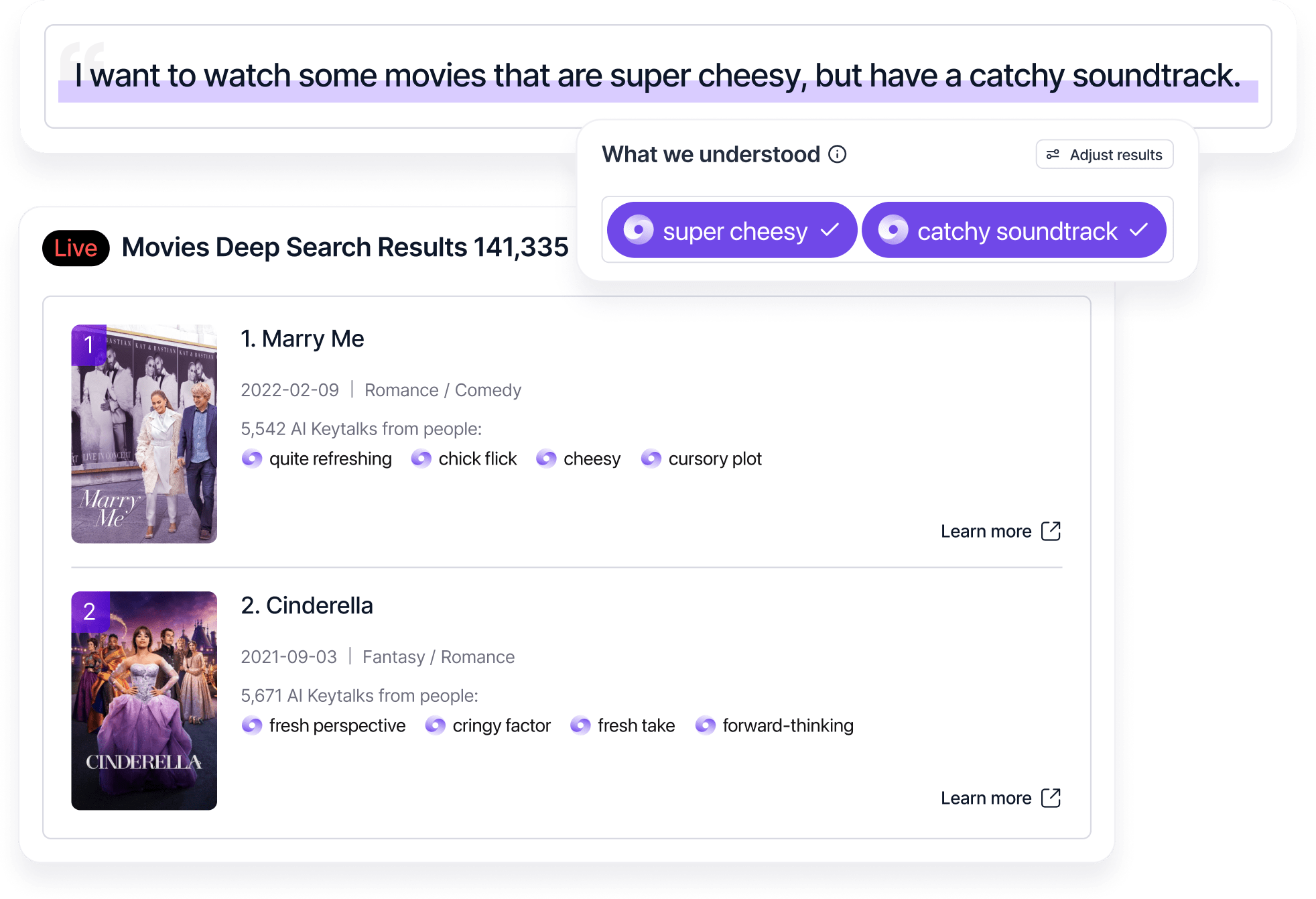Toggle the super cheesy chip
1316x899 pixels.
tap(732, 230)
